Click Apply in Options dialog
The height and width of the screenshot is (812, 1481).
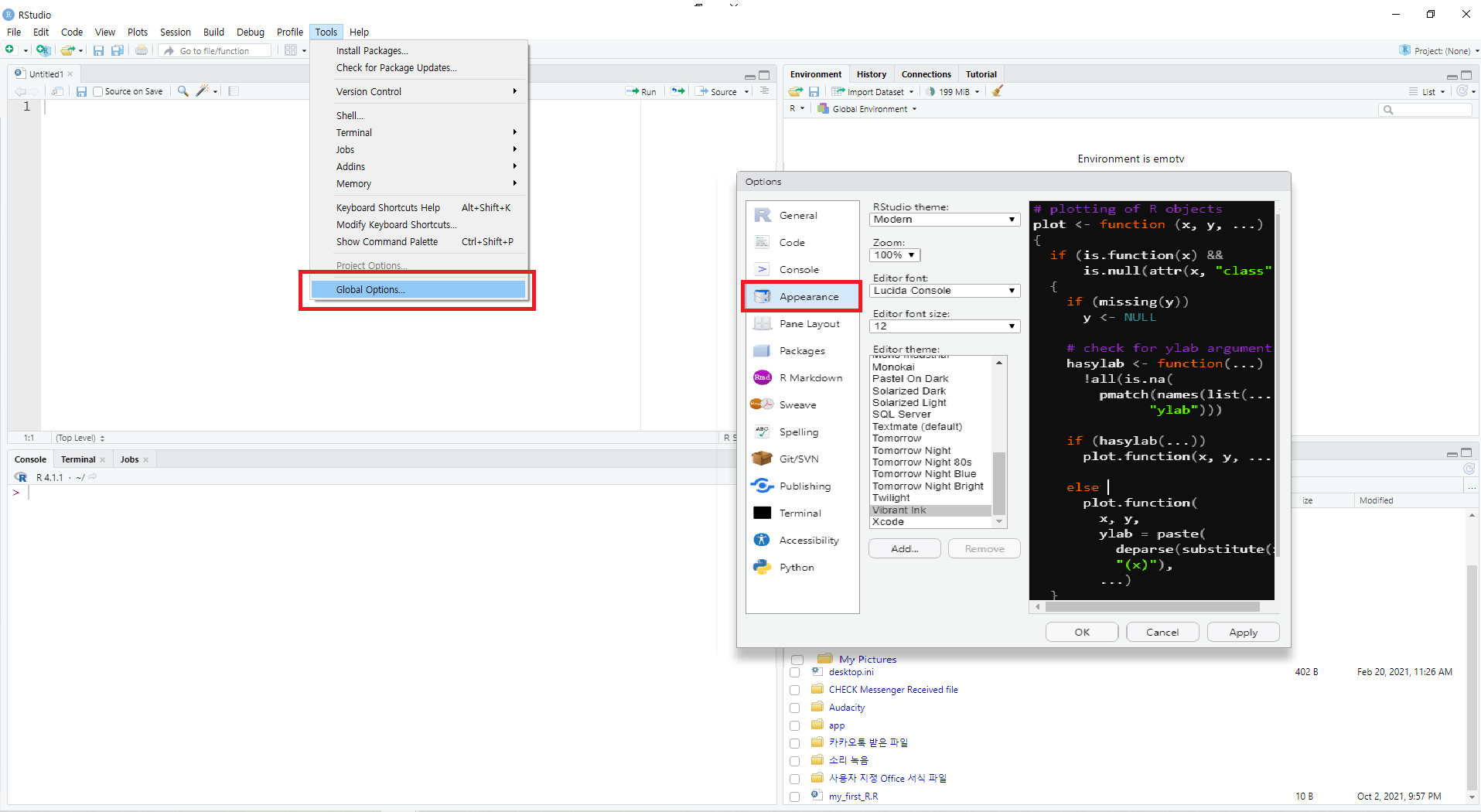pos(1243,633)
